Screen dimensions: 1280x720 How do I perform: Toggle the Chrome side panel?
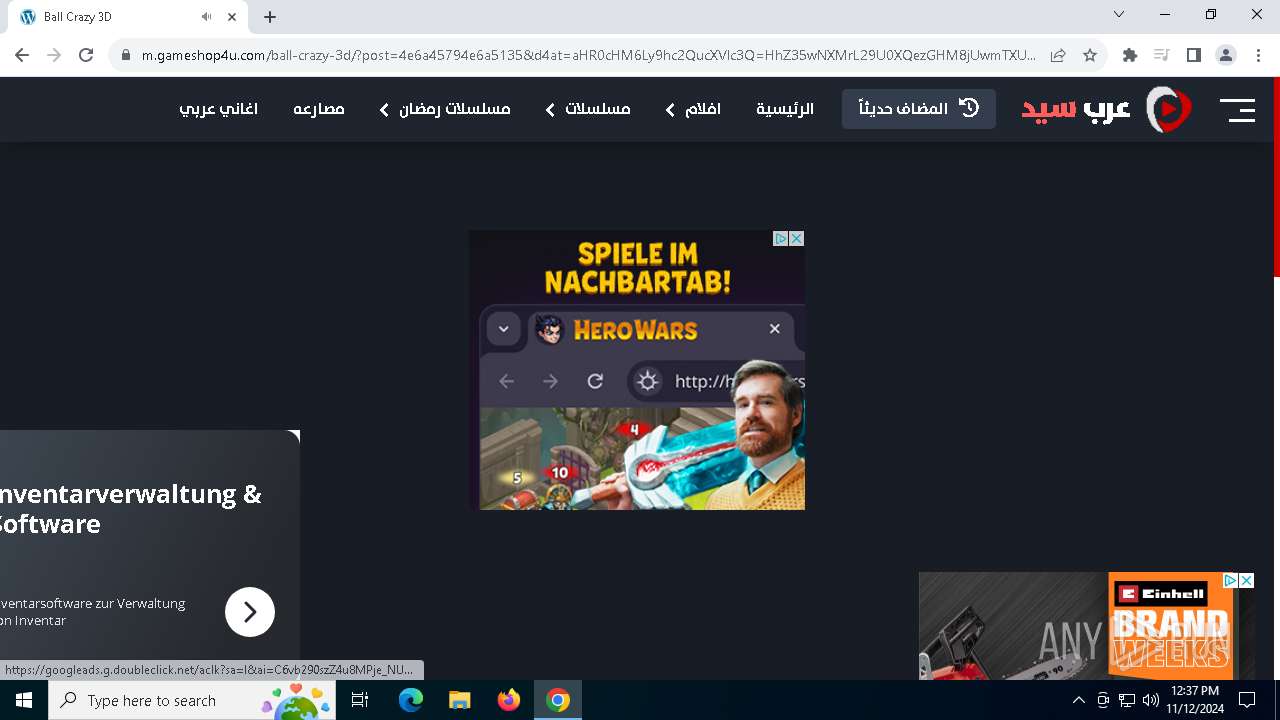1193,55
